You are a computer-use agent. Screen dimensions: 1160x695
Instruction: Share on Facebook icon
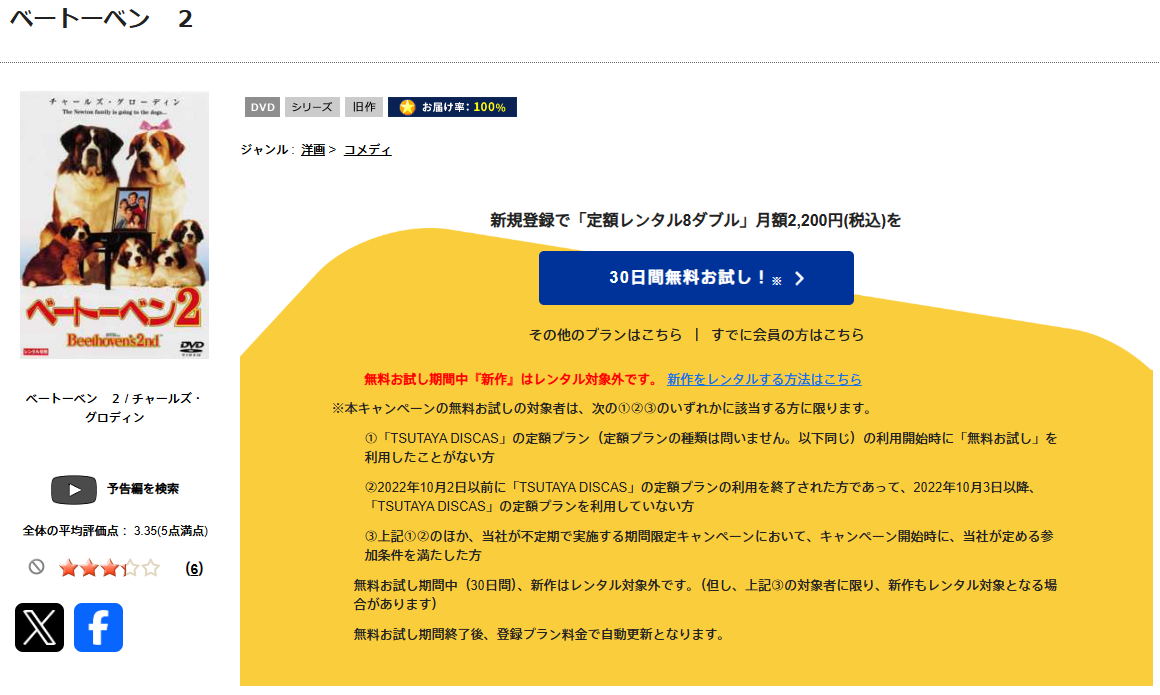pos(98,627)
